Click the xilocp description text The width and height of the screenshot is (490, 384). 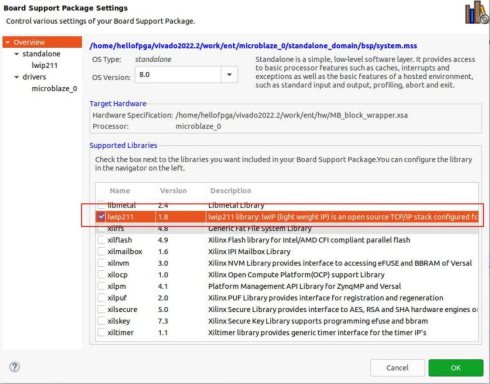296,275
